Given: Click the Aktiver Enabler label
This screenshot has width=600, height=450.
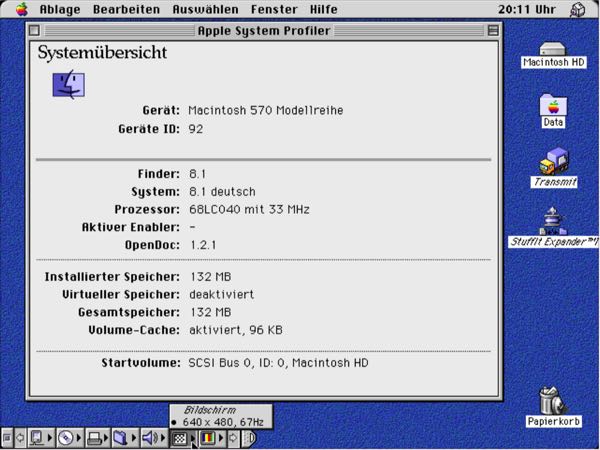Looking at the screenshot, I should tap(130, 227).
